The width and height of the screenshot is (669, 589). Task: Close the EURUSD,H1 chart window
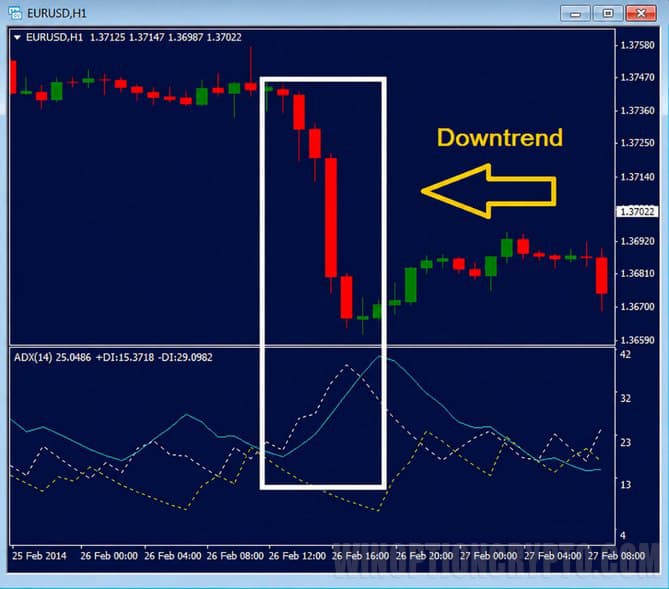(x=641, y=14)
